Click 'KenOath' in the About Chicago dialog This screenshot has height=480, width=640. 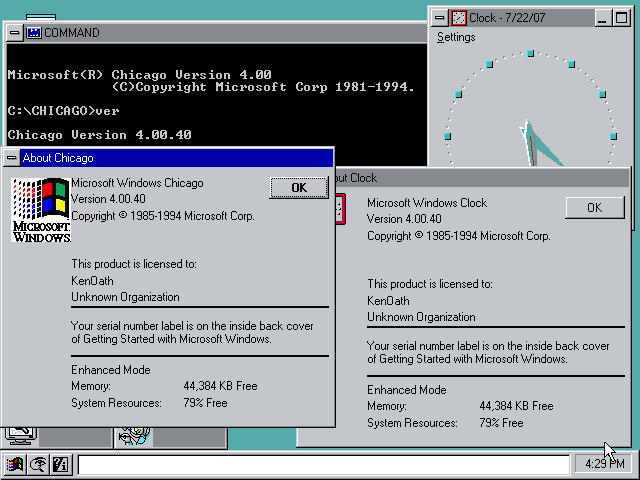tap(92, 281)
